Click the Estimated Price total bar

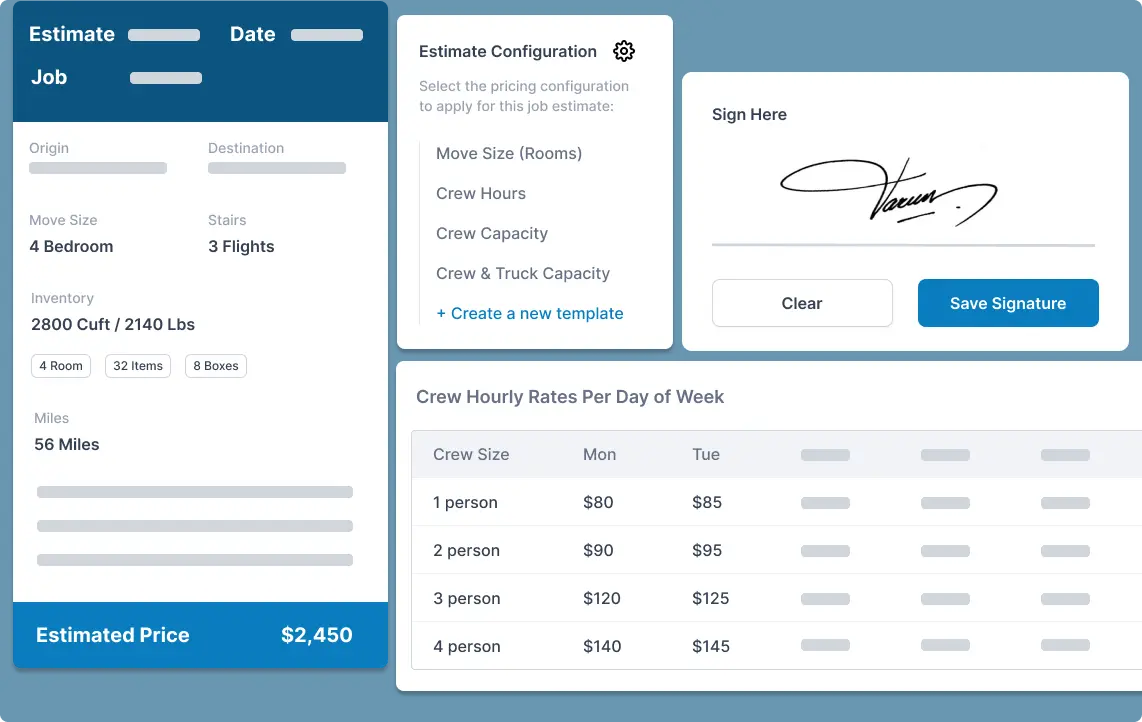pos(200,635)
